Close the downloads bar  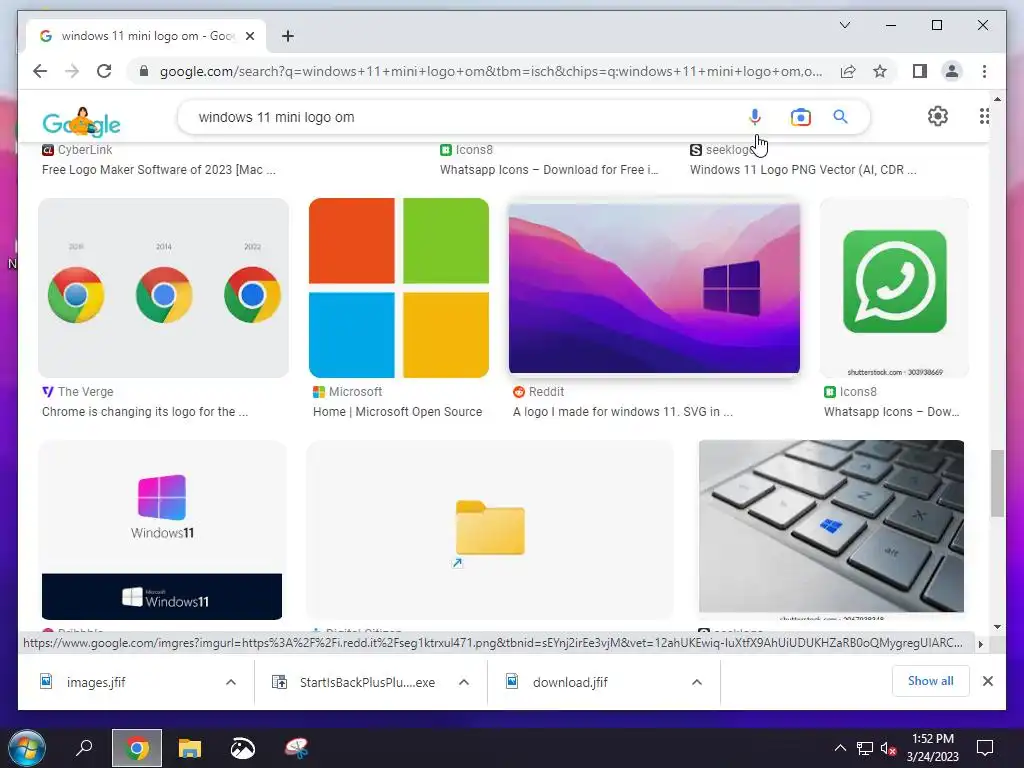pos(987,681)
